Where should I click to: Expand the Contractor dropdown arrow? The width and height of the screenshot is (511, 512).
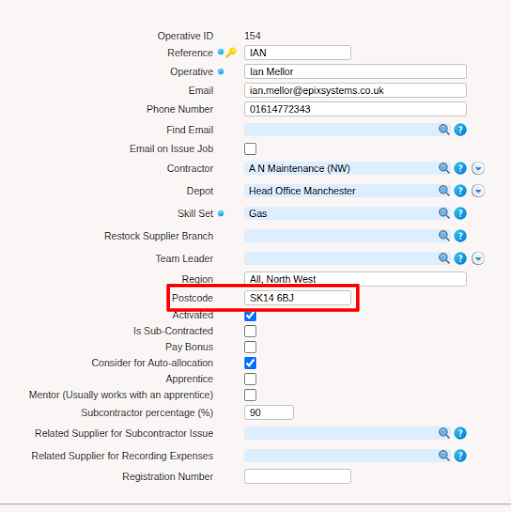click(478, 168)
